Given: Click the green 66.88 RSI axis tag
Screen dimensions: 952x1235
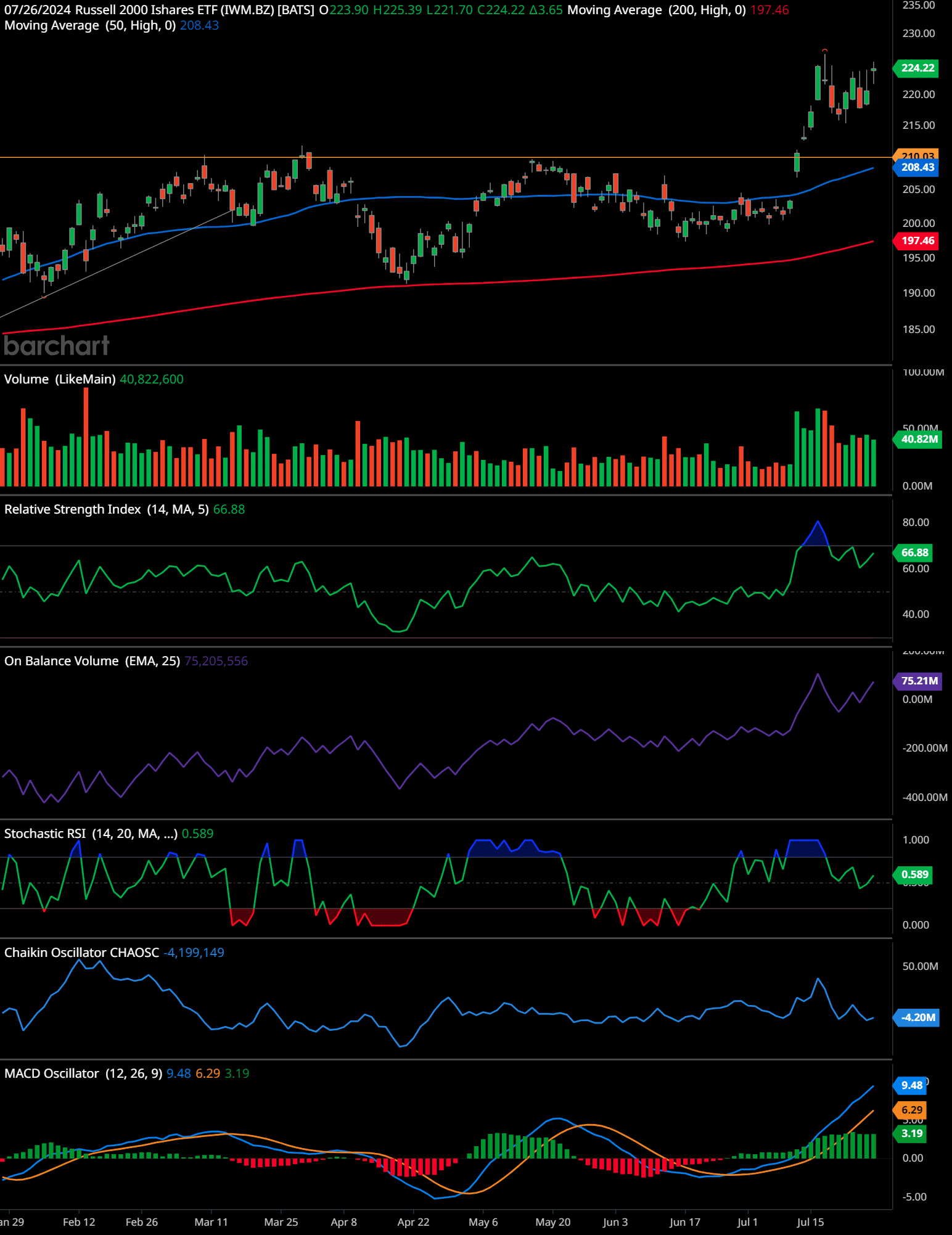Looking at the screenshot, I should (914, 552).
